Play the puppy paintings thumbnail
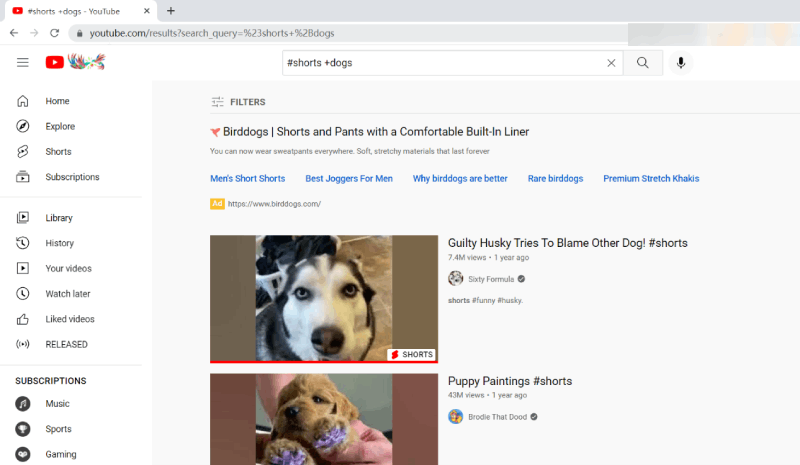The height and width of the screenshot is (465, 800). [x=324, y=419]
